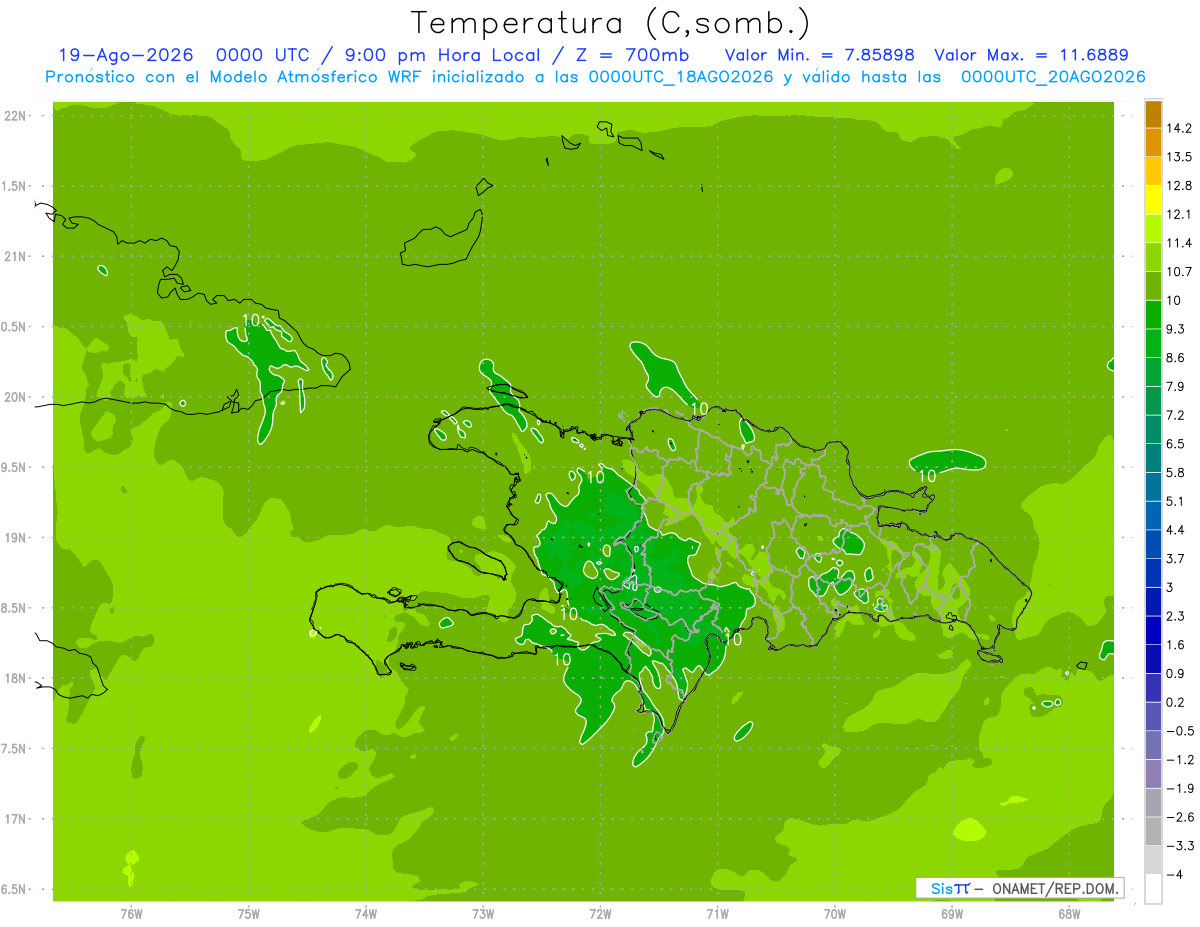Click the 12.8 colorbar value
Viewport: 1200px width, 927px height.
click(x=1179, y=186)
